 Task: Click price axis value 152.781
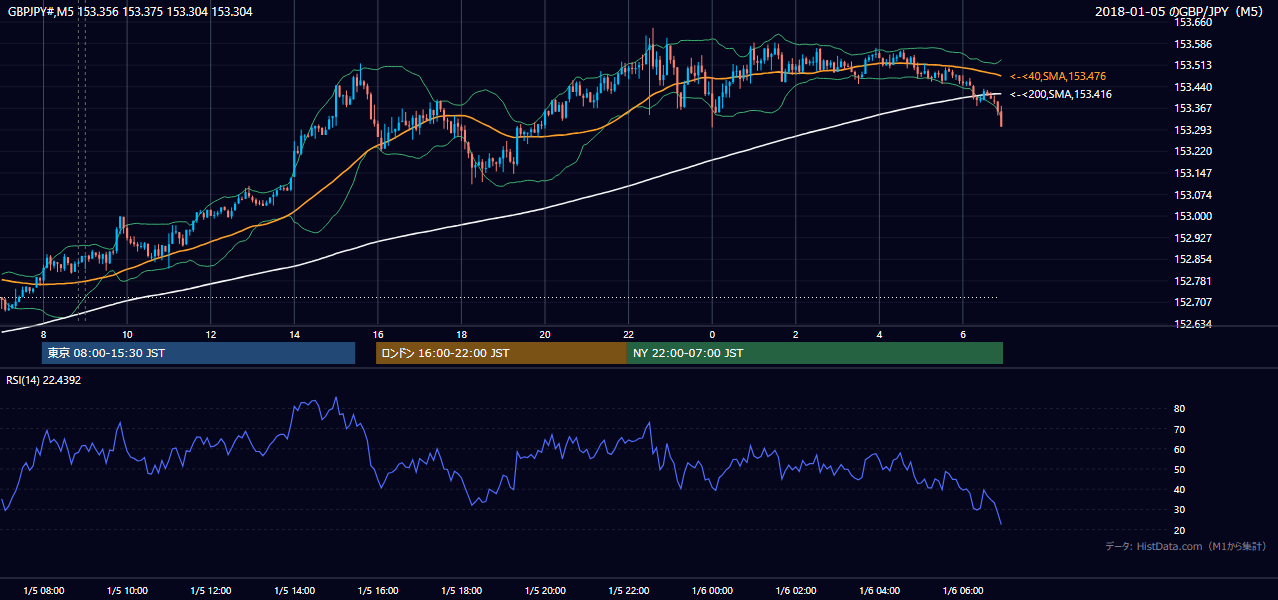point(1193,281)
